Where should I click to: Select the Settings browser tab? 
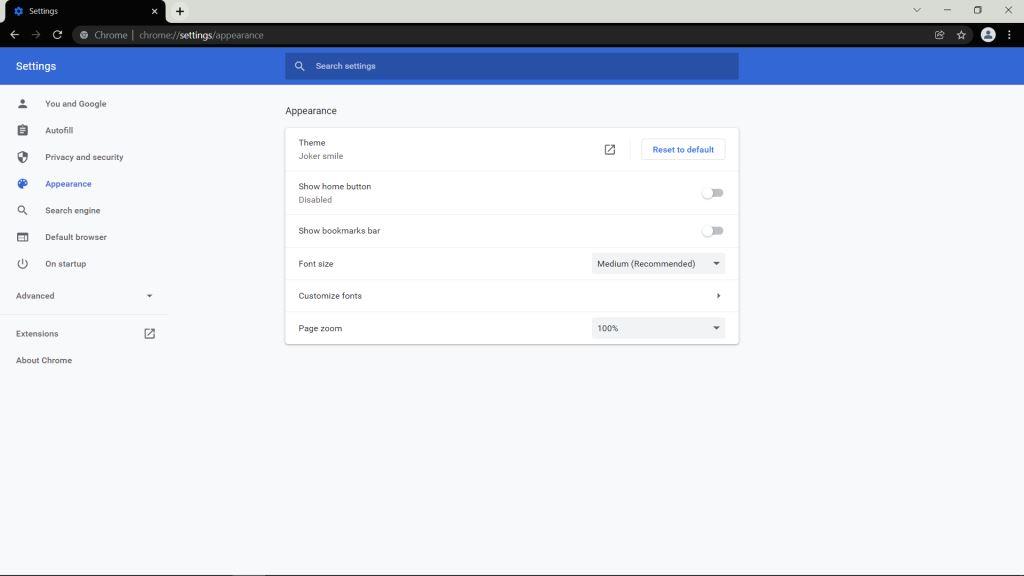[85, 11]
